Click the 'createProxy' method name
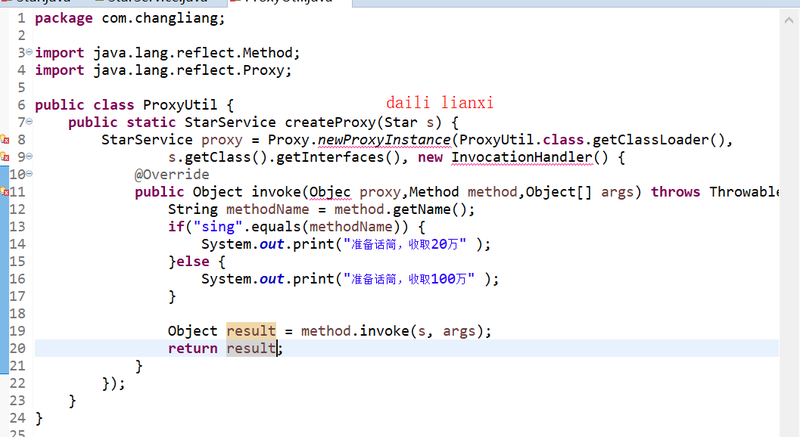 click(x=330, y=122)
